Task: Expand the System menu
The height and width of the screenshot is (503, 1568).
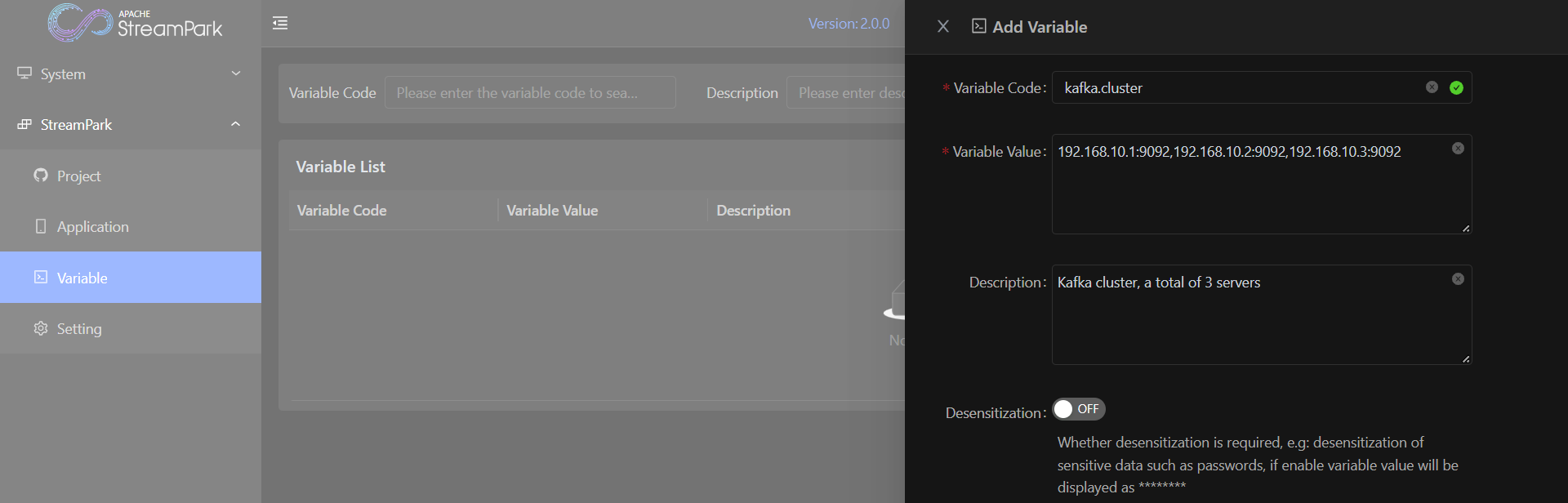Action: tap(131, 73)
